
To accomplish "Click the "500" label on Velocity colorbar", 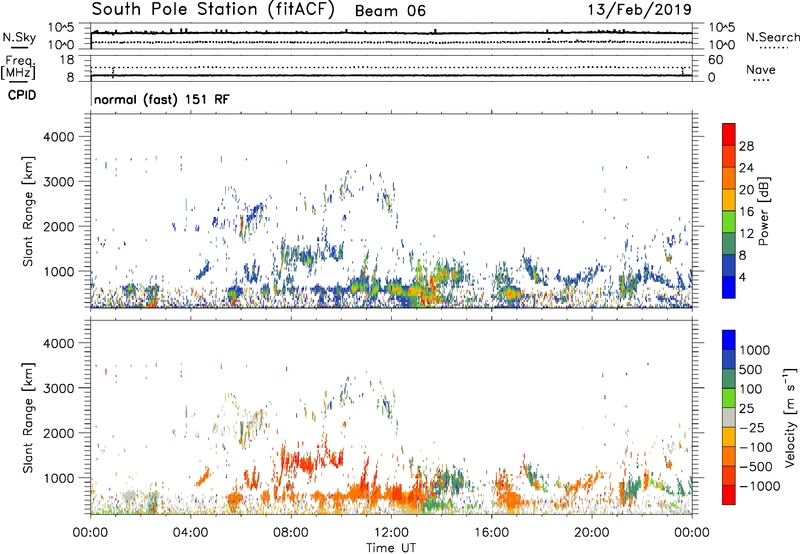I will 751,370.
